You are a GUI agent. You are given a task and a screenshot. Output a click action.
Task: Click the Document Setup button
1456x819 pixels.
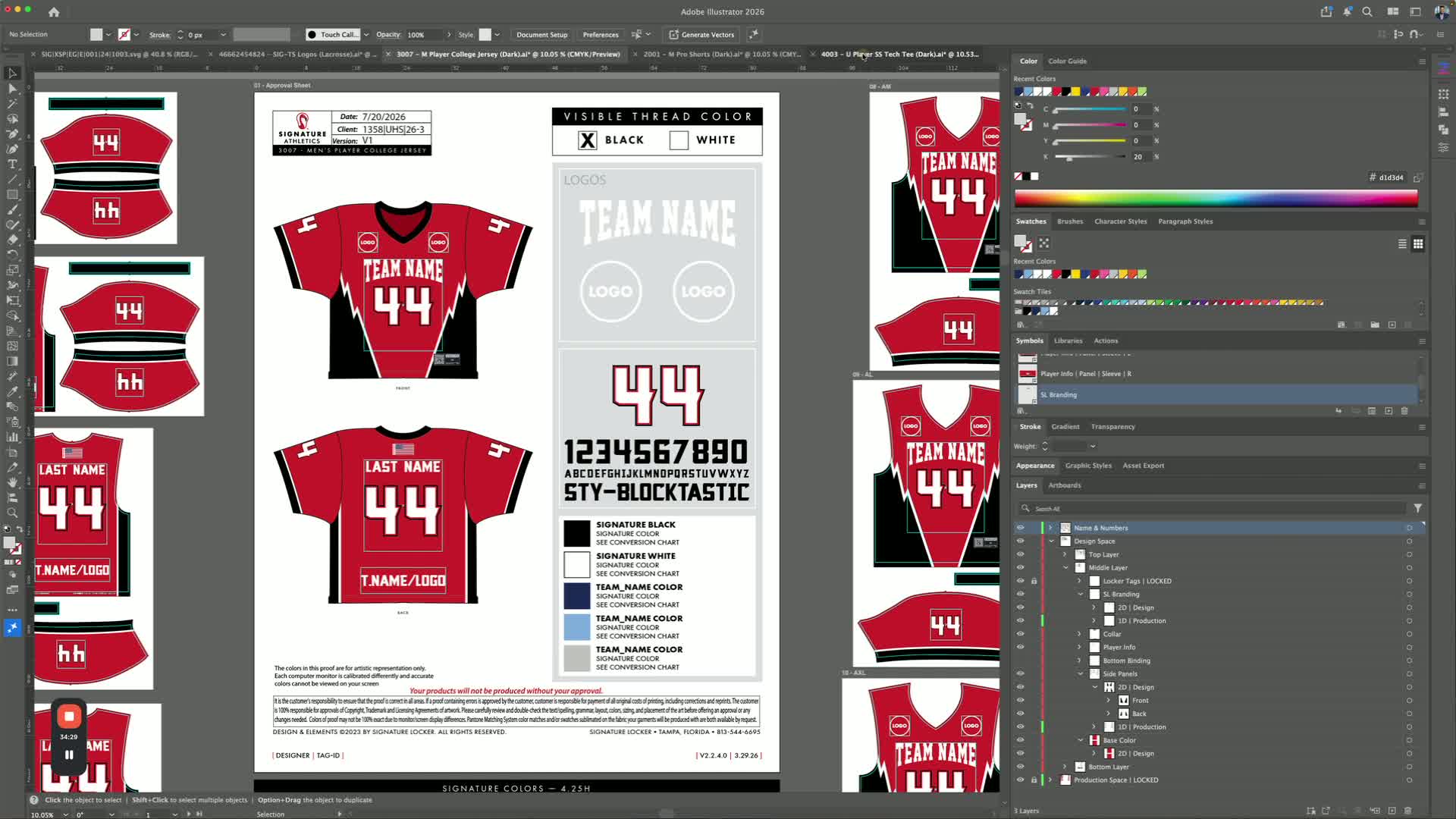tap(541, 35)
